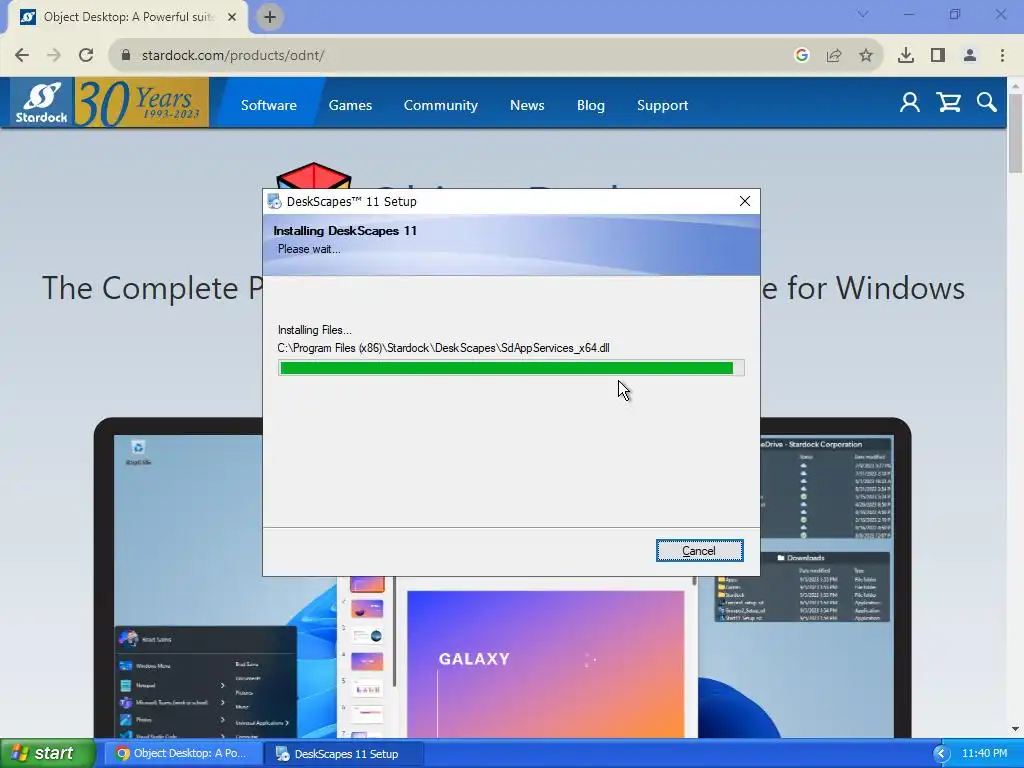The height and width of the screenshot is (768, 1024).
Task: Open the shopping cart icon
Action: [x=948, y=103]
